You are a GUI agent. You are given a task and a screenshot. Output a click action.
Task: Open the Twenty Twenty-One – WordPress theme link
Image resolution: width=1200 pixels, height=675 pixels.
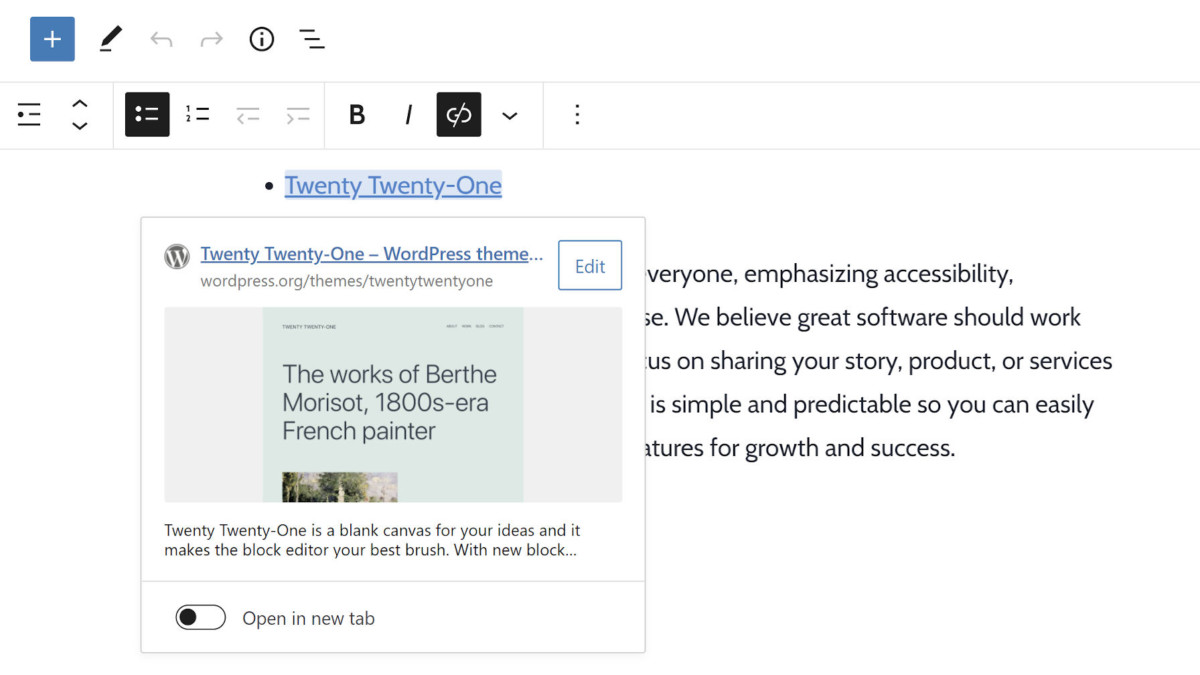(x=371, y=254)
